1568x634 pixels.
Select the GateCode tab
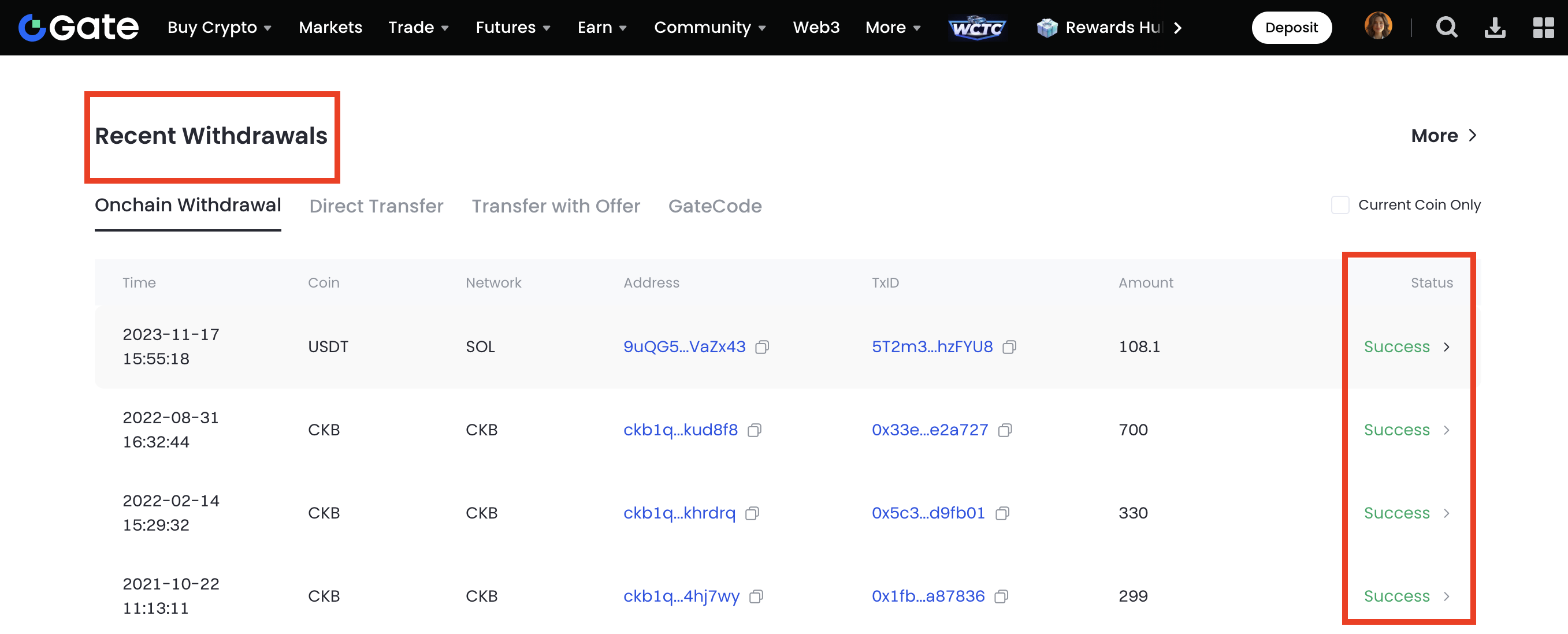point(715,206)
